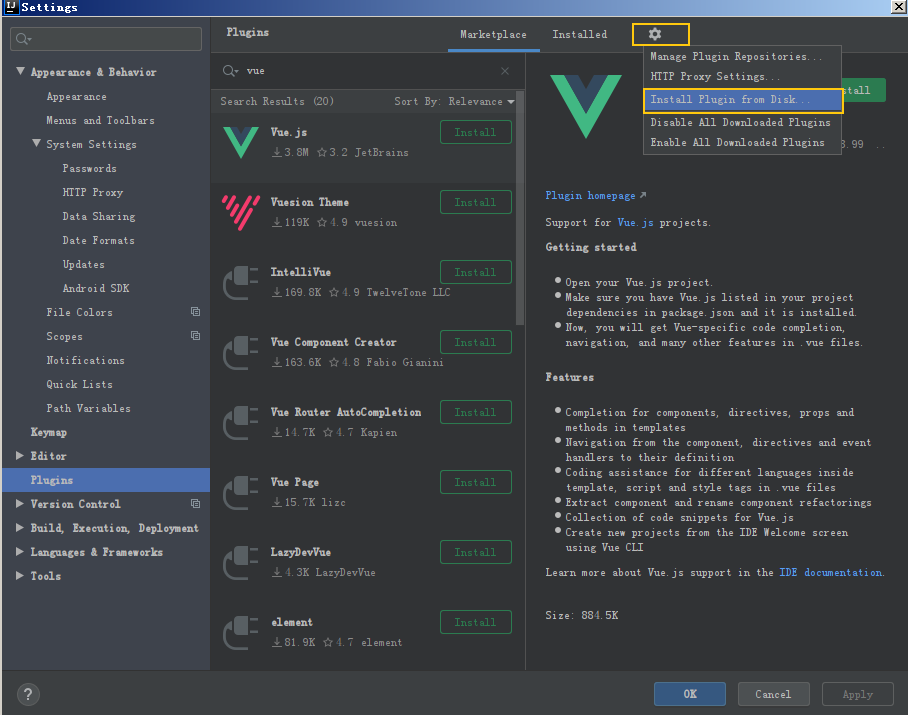Choose HTTP Proxy Settings menu item
This screenshot has width=908, height=715.
point(742,76)
